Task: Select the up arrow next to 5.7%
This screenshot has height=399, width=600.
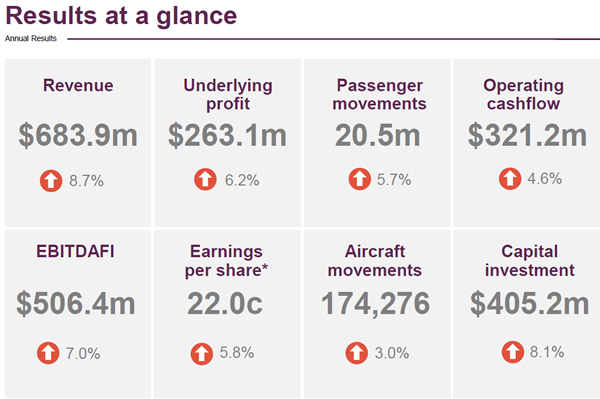Action: (360, 179)
